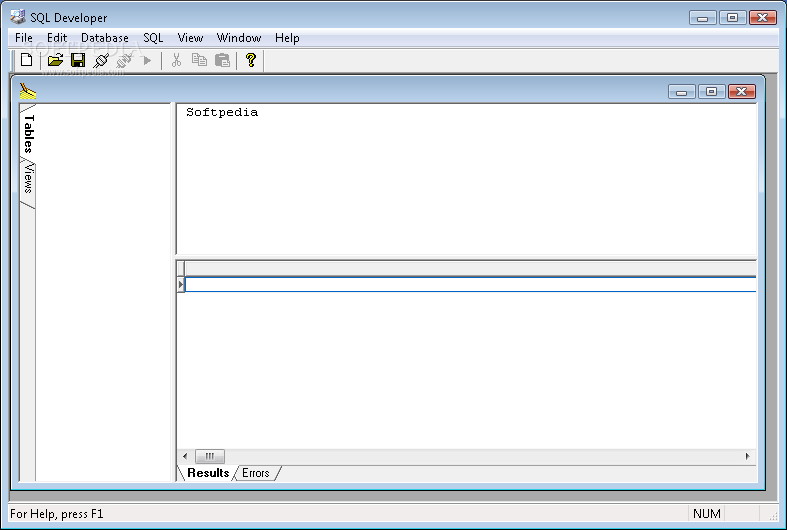
Task: Open the Database menu
Action: [x=105, y=38]
